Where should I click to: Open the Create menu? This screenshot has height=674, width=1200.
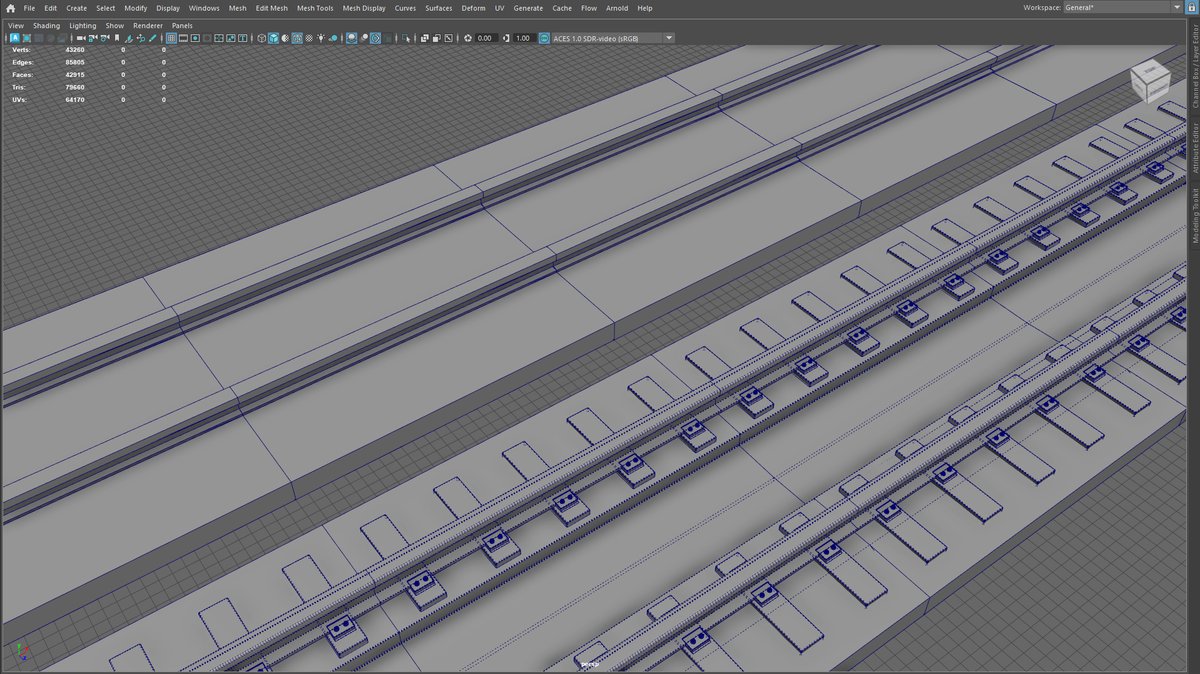point(76,8)
